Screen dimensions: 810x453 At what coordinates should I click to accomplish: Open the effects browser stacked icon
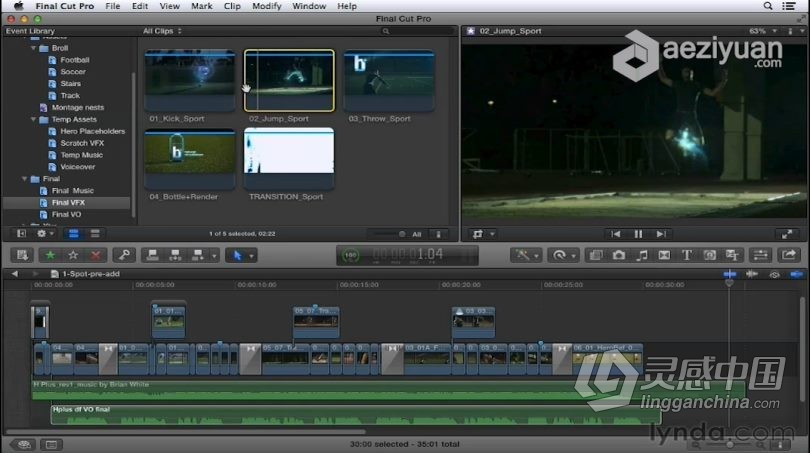tap(596, 255)
